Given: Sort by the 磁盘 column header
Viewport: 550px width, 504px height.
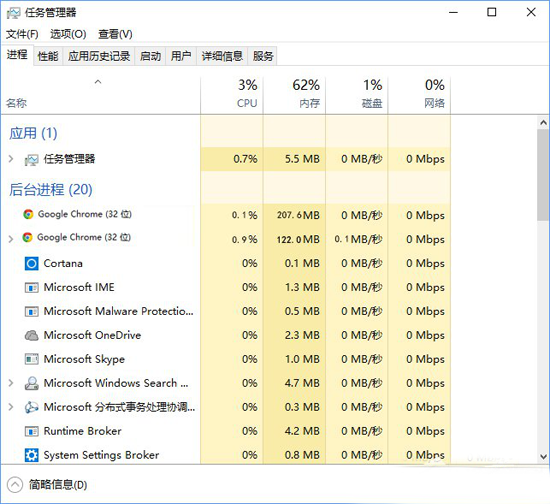Looking at the screenshot, I should click(357, 95).
